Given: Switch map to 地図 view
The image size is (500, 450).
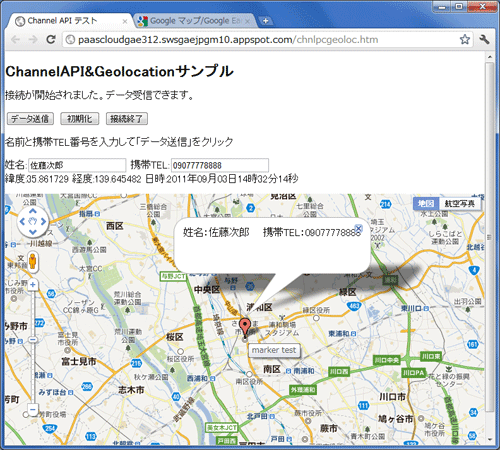Looking at the screenshot, I should click(426, 204).
